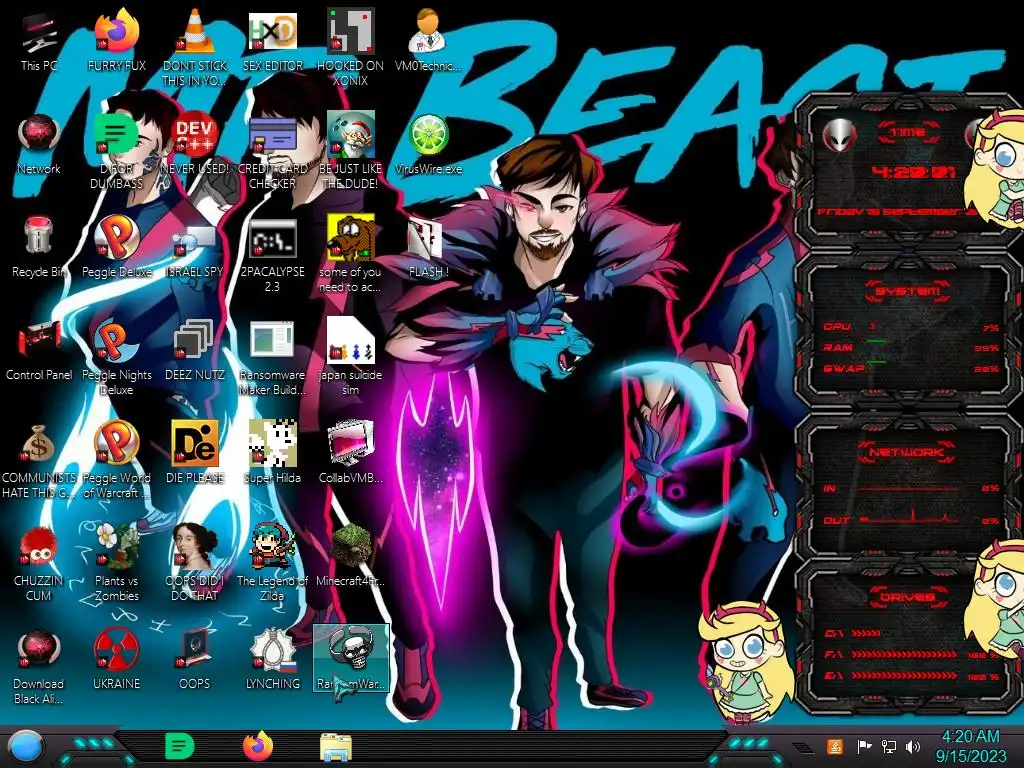Click the TIME header of the widget
The image size is (1024, 768).
click(x=908, y=132)
